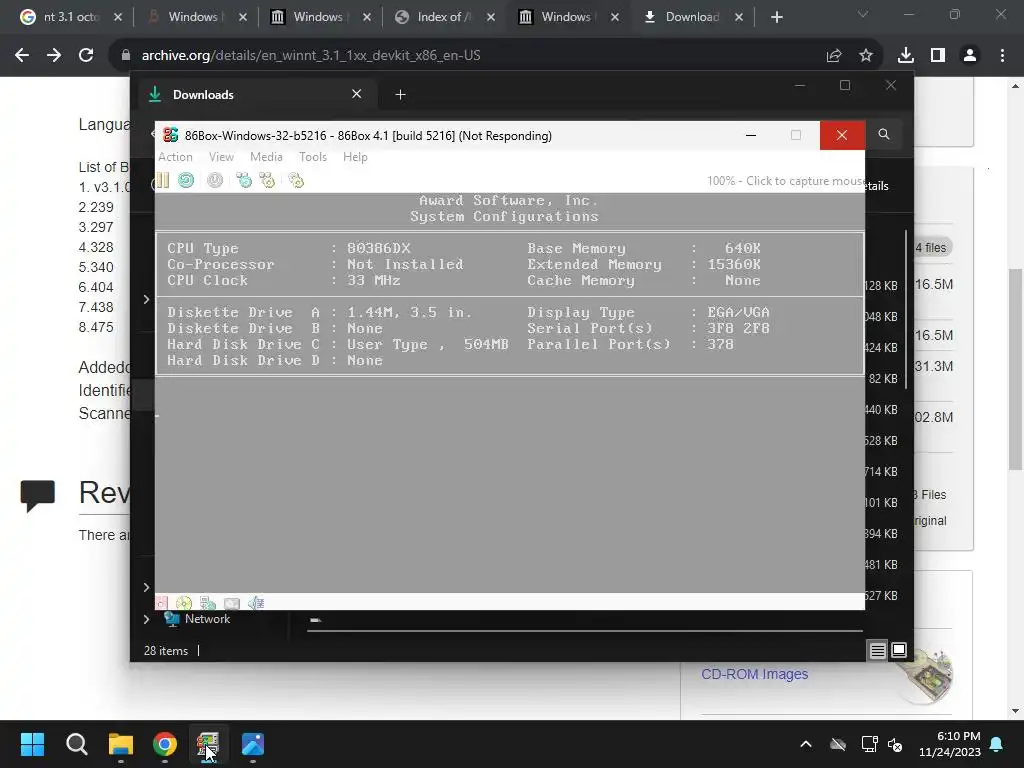The width and height of the screenshot is (1024, 768).
Task: Go forward in Chrome
Action: (x=54, y=56)
